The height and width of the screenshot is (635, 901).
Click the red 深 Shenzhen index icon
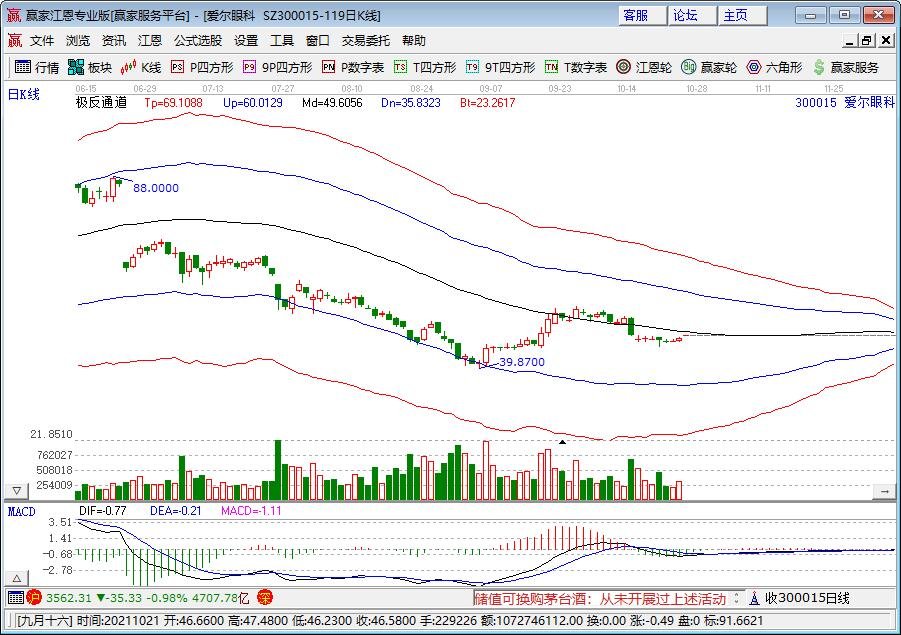265,598
